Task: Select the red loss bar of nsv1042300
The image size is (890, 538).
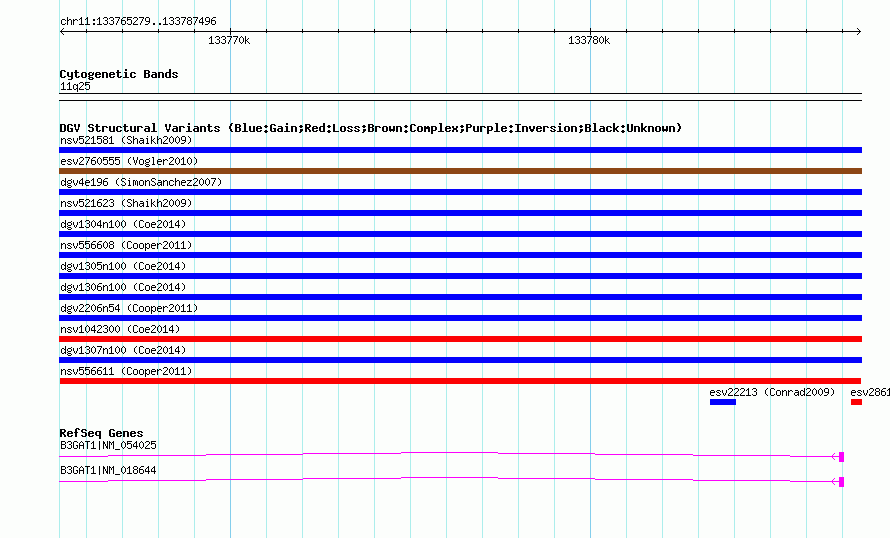Action: point(460,339)
